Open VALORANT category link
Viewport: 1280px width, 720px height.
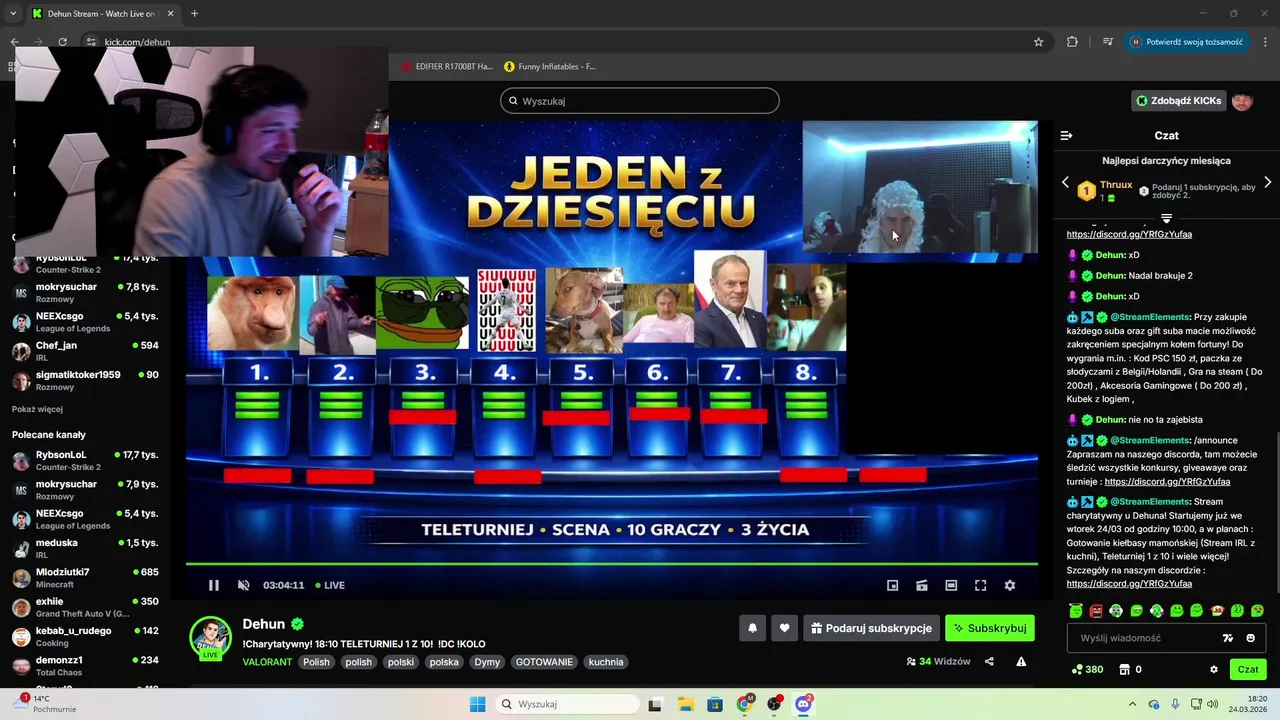[267, 662]
